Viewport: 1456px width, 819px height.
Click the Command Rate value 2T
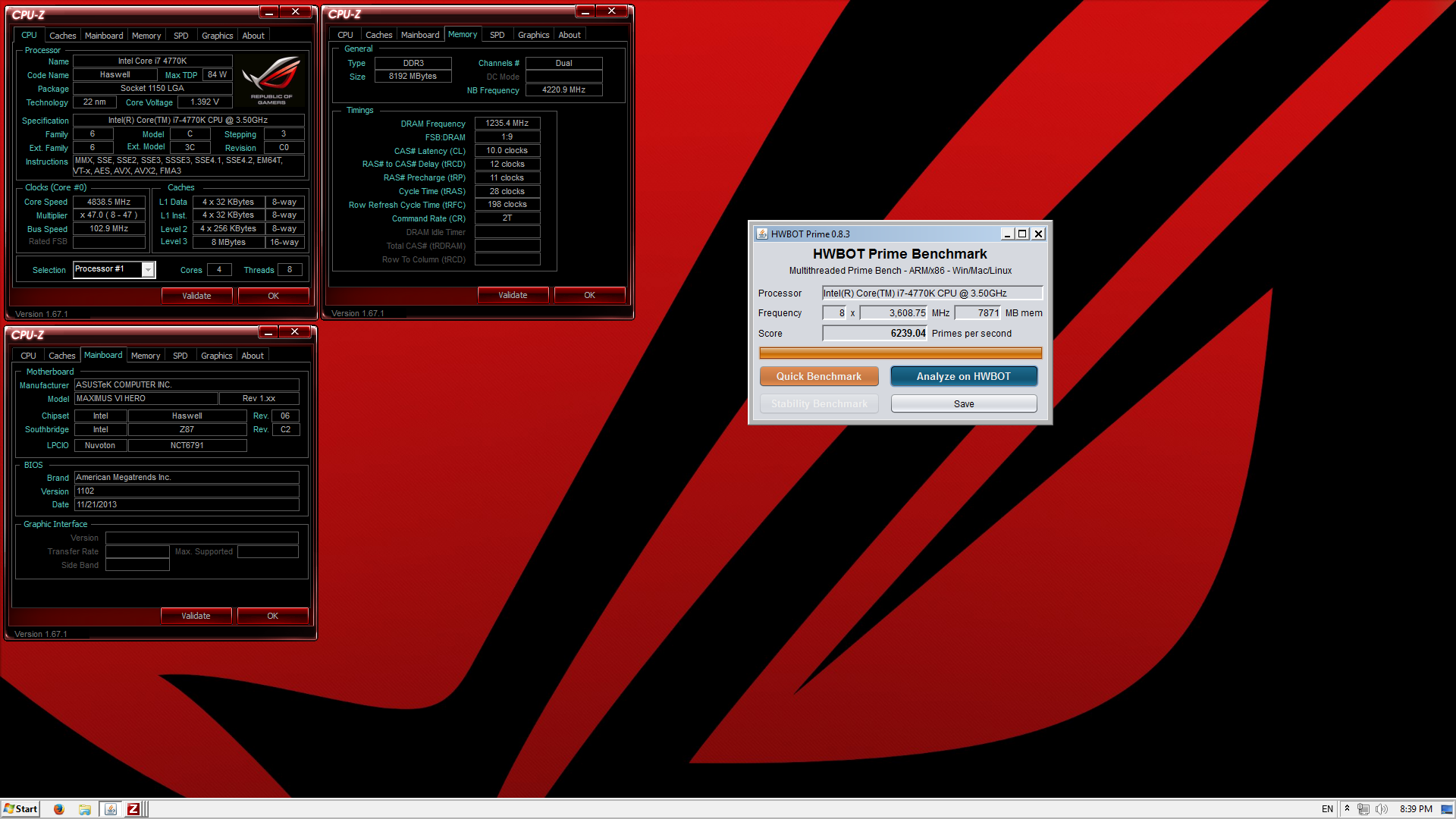point(507,218)
